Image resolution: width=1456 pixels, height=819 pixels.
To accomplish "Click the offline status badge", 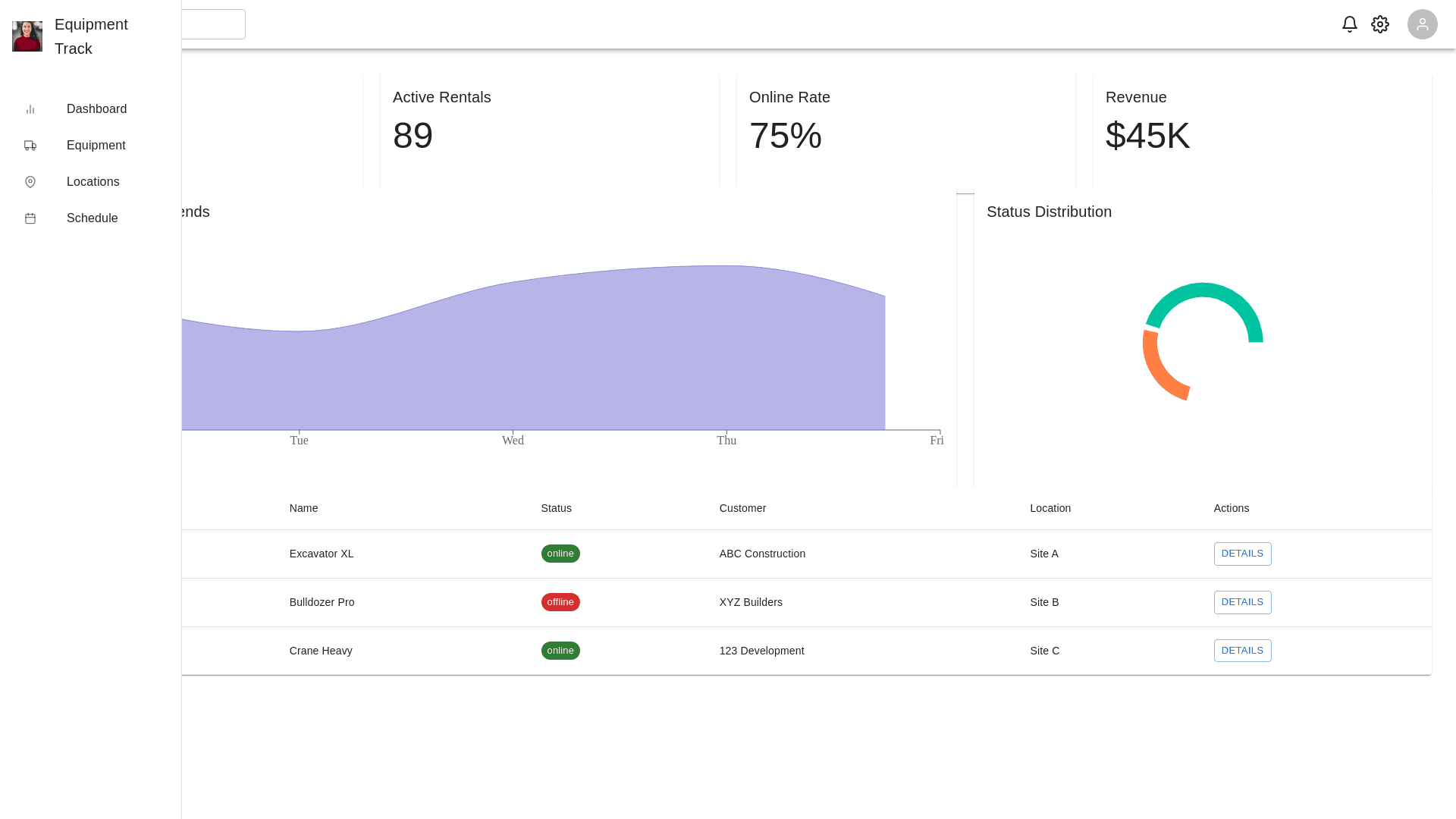I will pos(560,602).
